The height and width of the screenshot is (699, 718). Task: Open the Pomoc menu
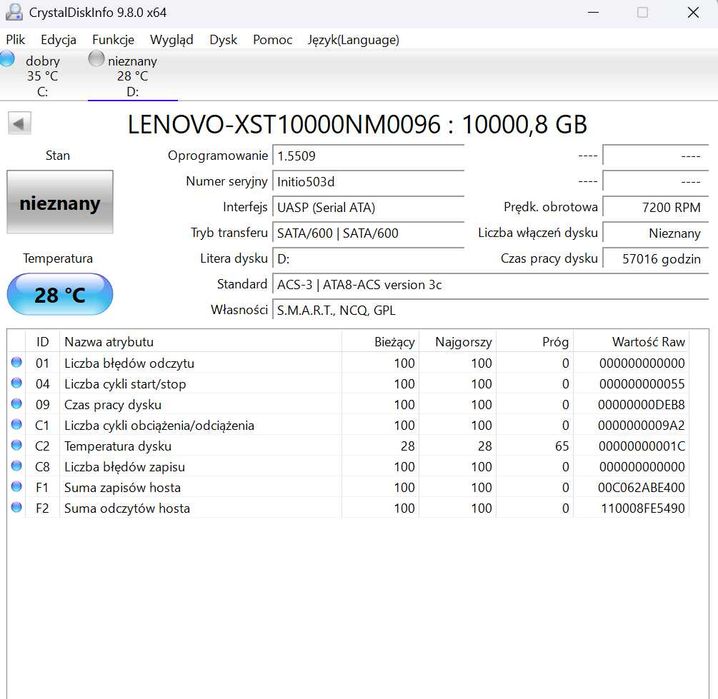pos(272,40)
